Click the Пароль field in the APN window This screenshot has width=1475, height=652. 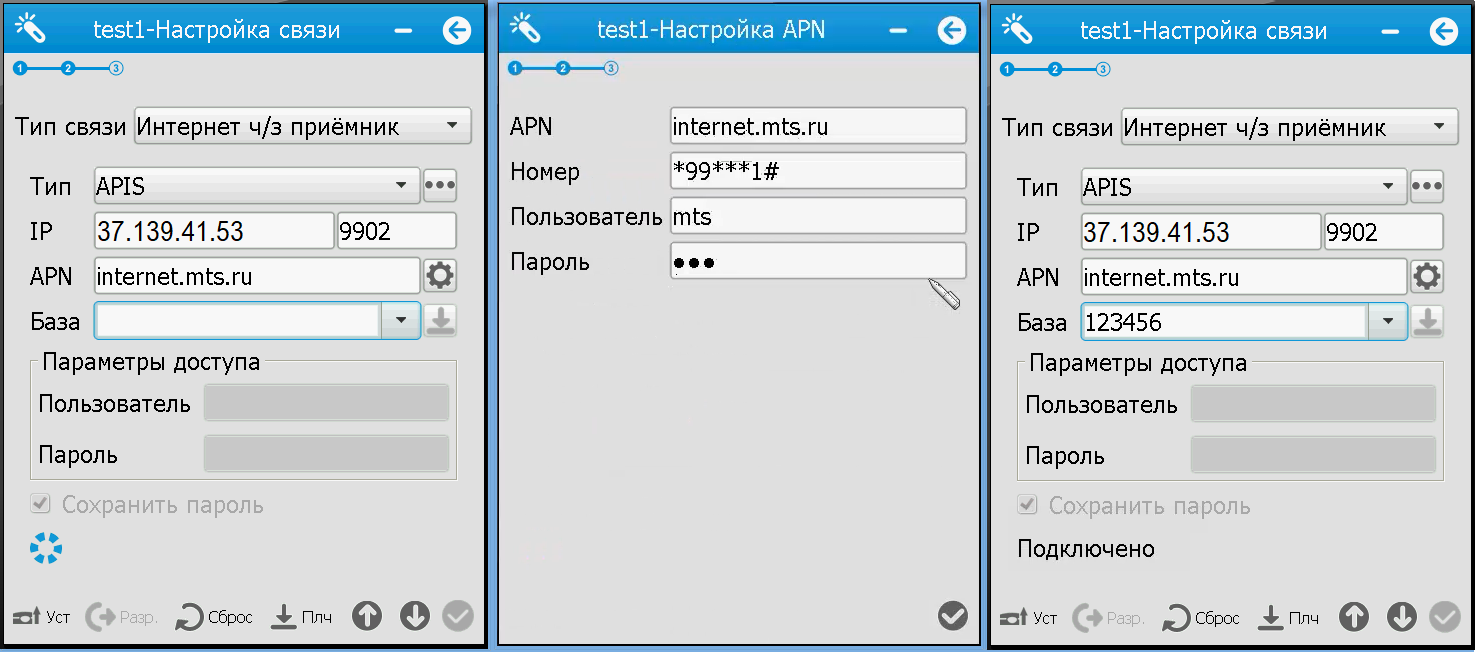click(818, 261)
